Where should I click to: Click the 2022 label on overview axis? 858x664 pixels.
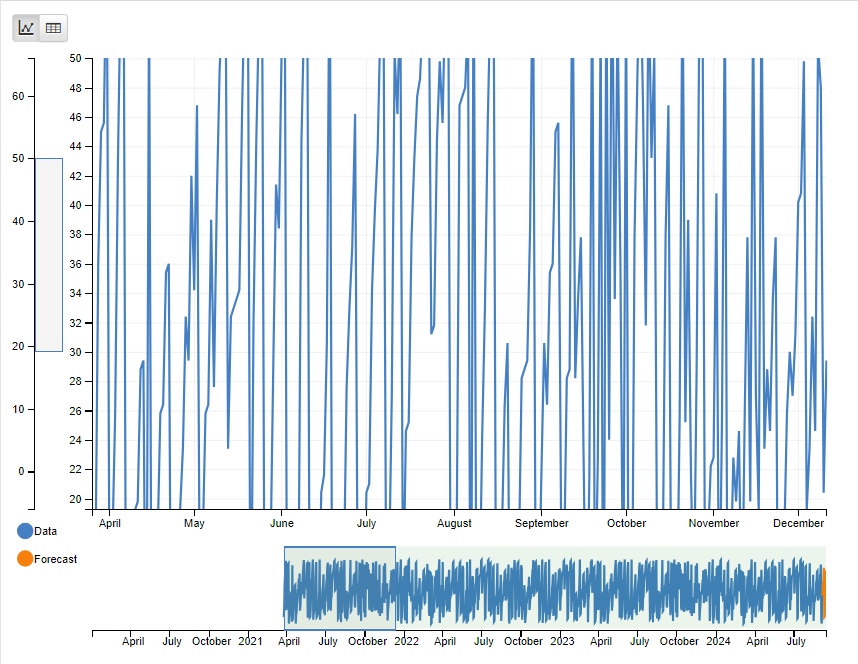[406, 641]
